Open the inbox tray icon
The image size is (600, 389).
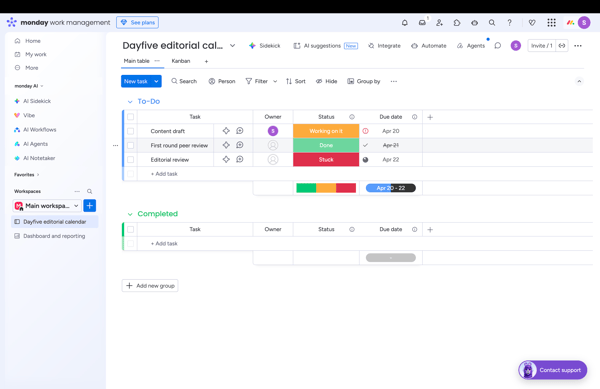click(422, 23)
